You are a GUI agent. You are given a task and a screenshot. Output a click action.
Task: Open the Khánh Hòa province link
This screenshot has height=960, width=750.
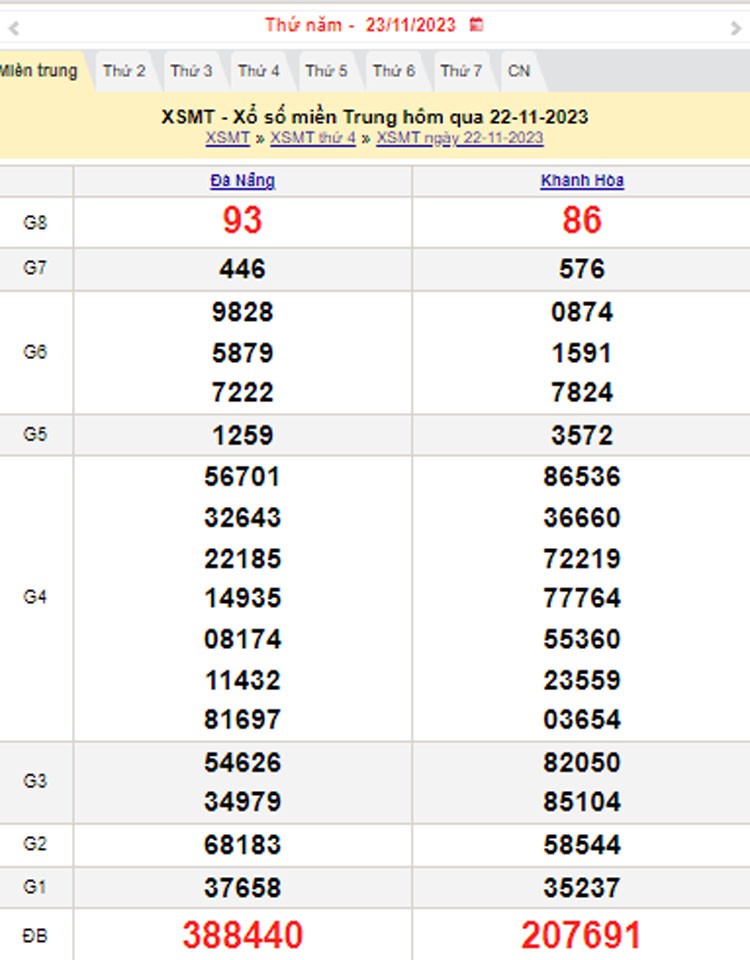click(582, 181)
